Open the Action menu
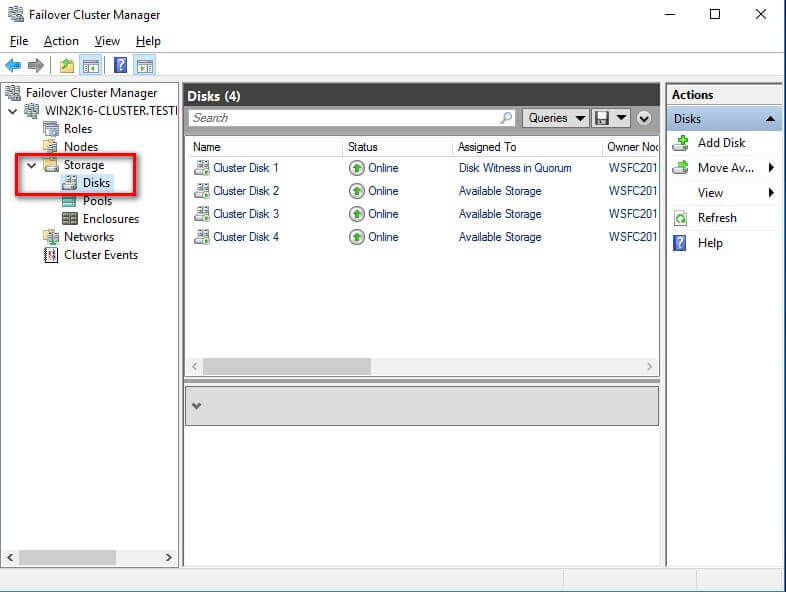 pos(61,41)
